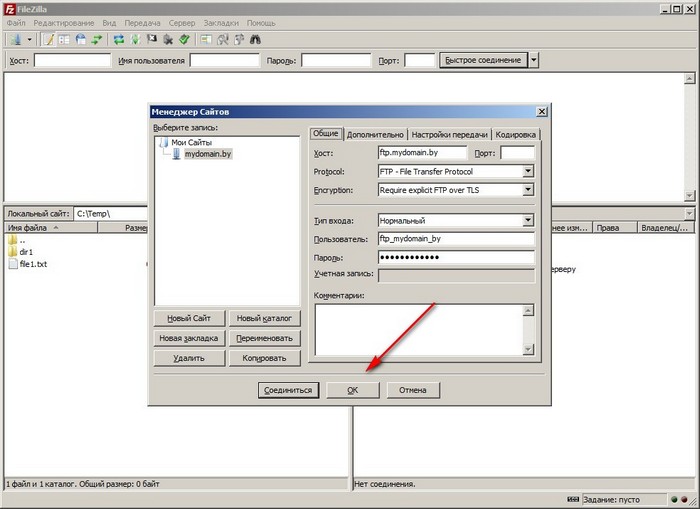Screen dimensions: 700x509
Task: Toggle directory comparison icon
Action: (x=222, y=40)
